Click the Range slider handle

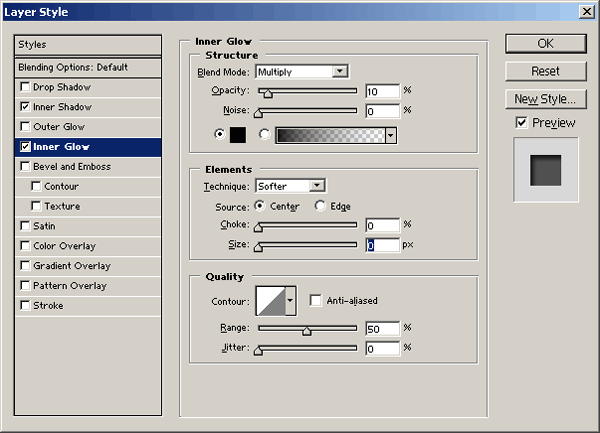[x=307, y=330]
